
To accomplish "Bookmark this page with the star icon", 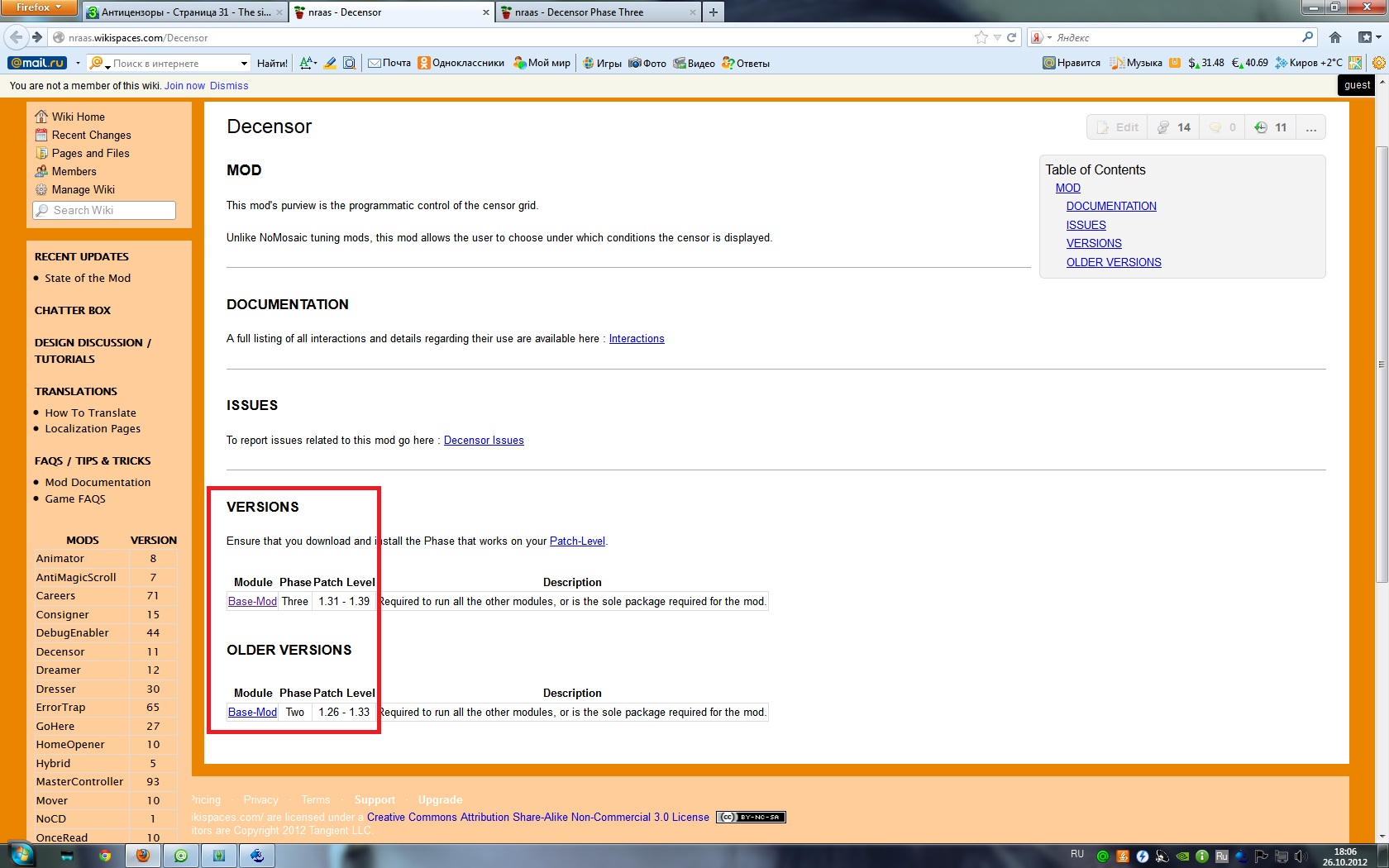I will (981, 37).
